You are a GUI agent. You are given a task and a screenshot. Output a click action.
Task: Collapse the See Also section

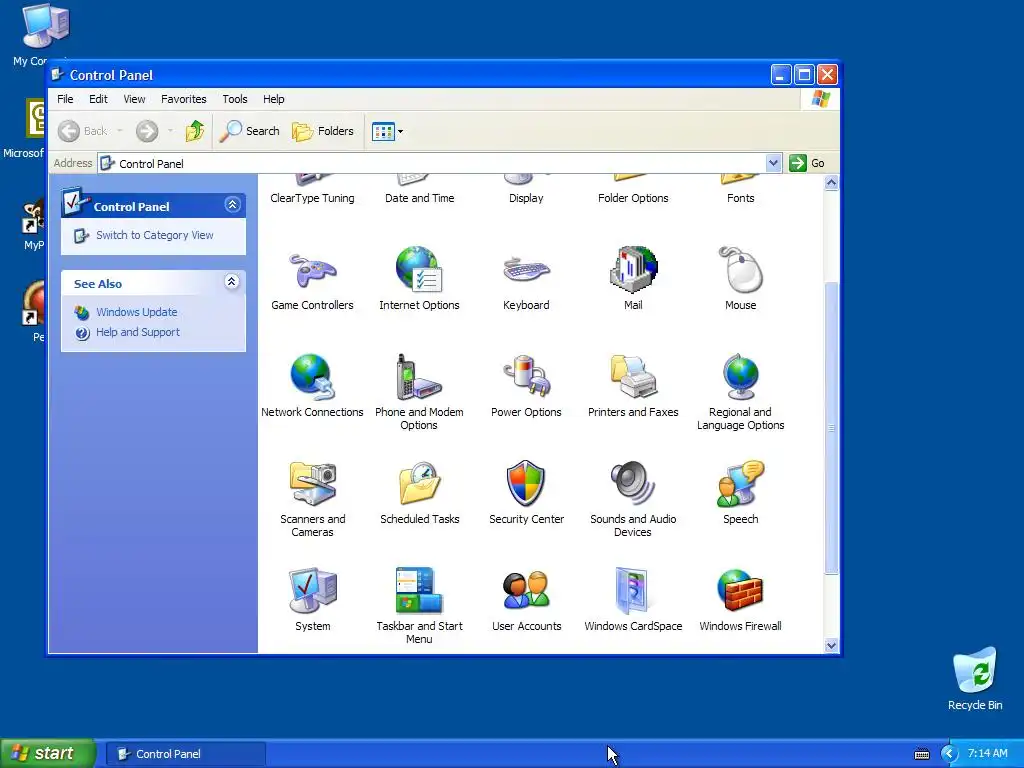point(231,281)
